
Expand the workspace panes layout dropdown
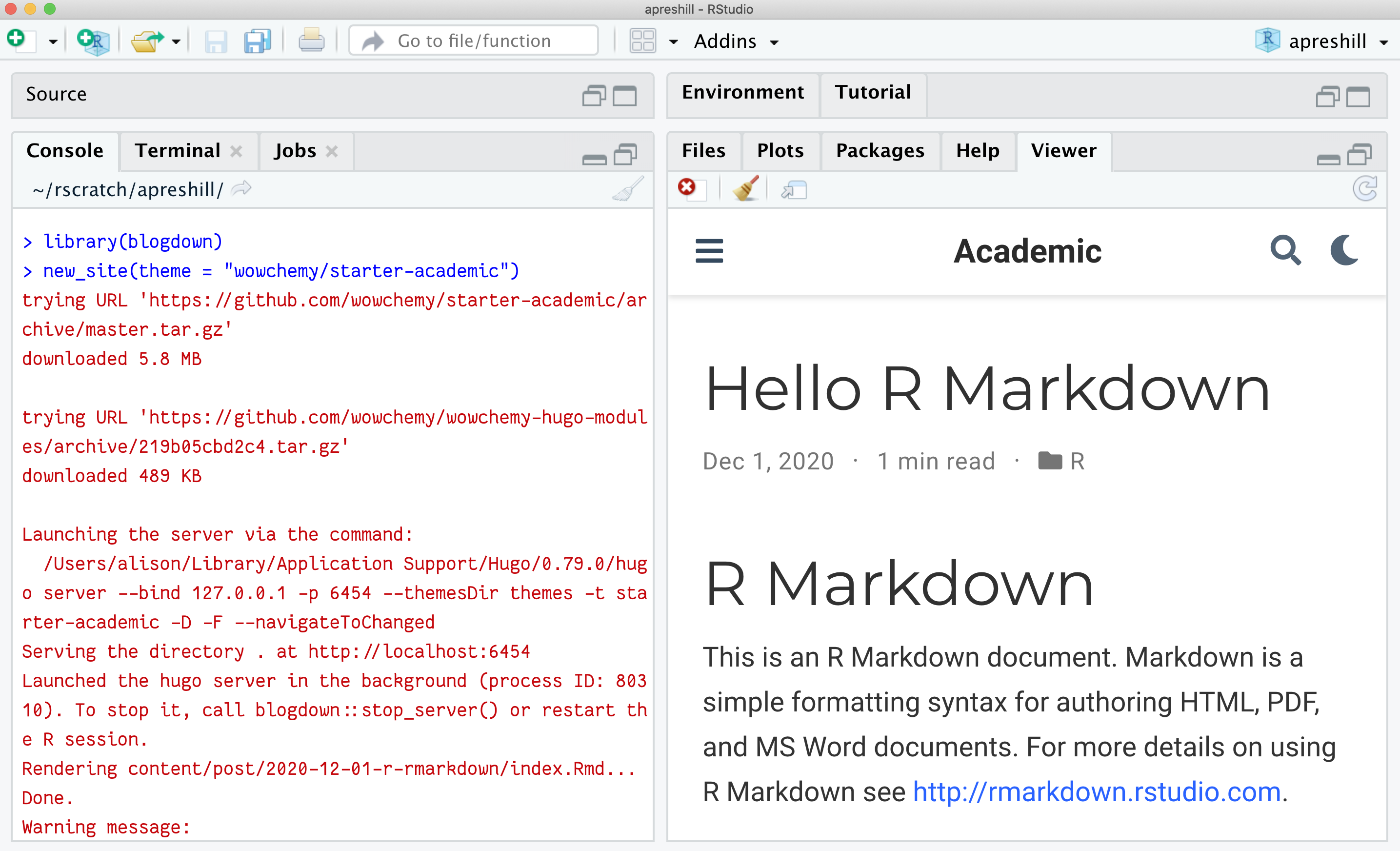673,41
